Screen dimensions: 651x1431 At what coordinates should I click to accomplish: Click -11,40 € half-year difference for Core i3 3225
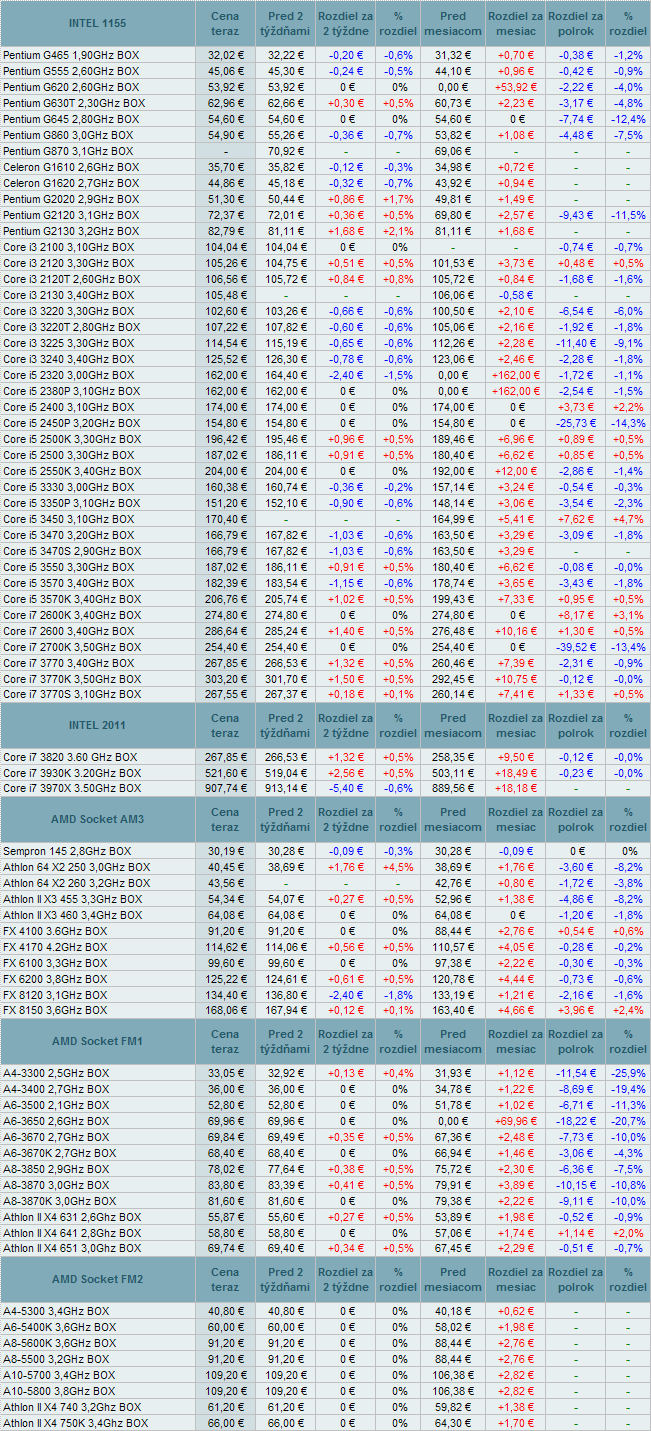coord(576,343)
